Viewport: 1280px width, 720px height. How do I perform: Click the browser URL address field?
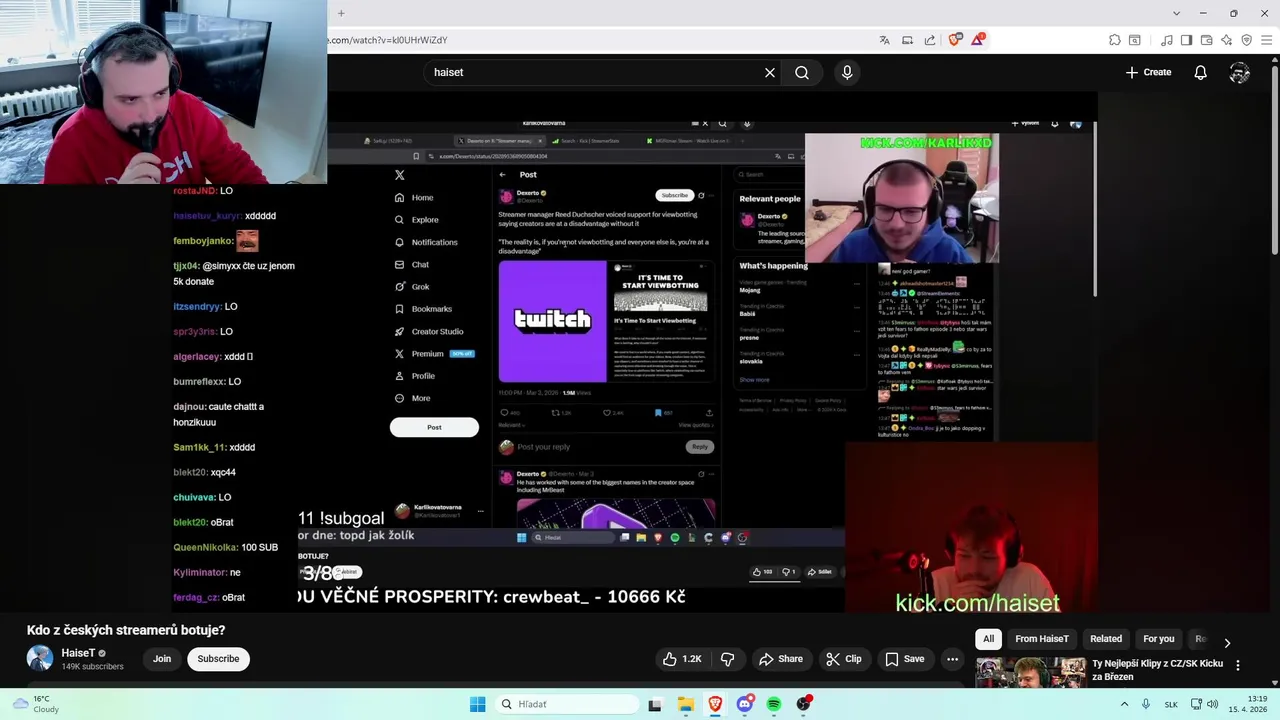(598, 40)
